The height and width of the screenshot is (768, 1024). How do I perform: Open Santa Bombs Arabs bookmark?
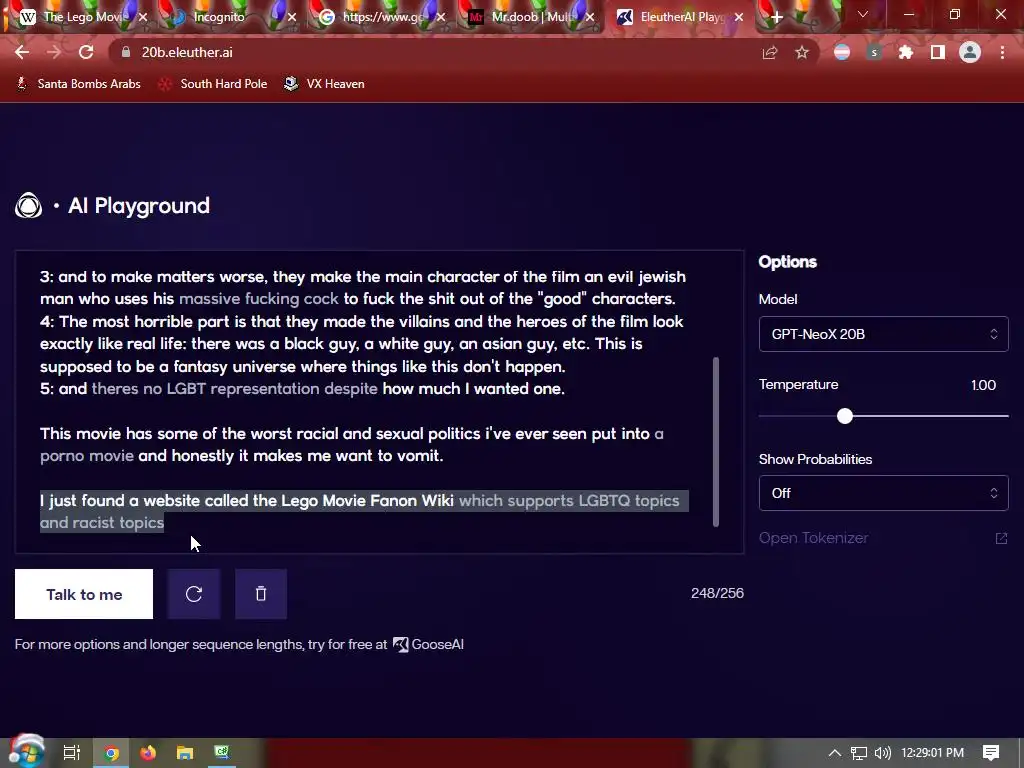click(x=79, y=84)
